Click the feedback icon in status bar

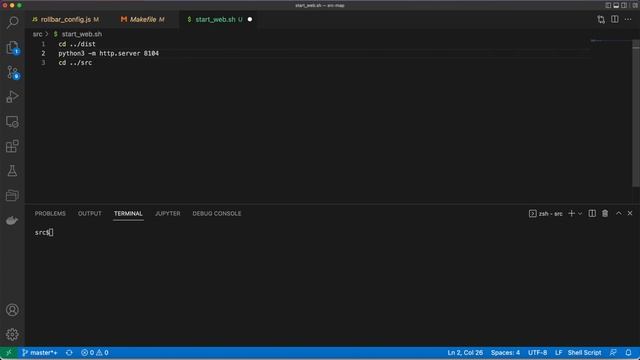tap(613, 353)
